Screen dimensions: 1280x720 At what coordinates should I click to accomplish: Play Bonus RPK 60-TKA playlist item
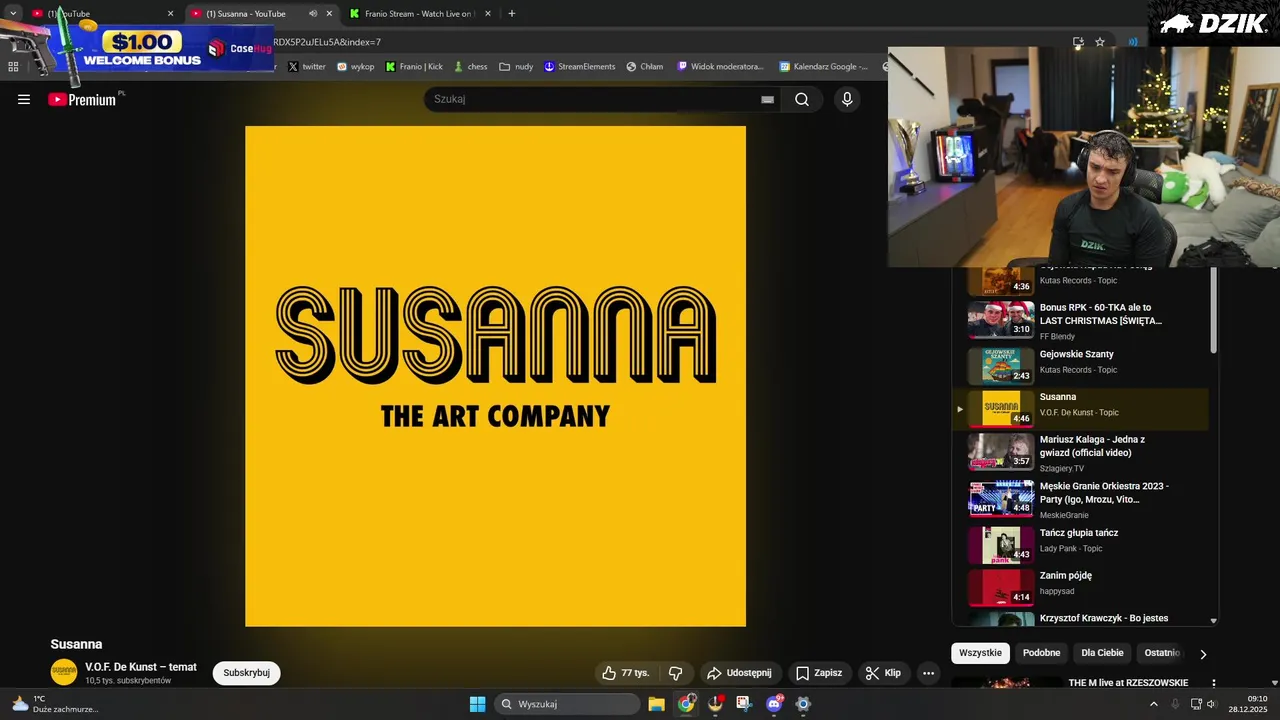[1080, 320]
